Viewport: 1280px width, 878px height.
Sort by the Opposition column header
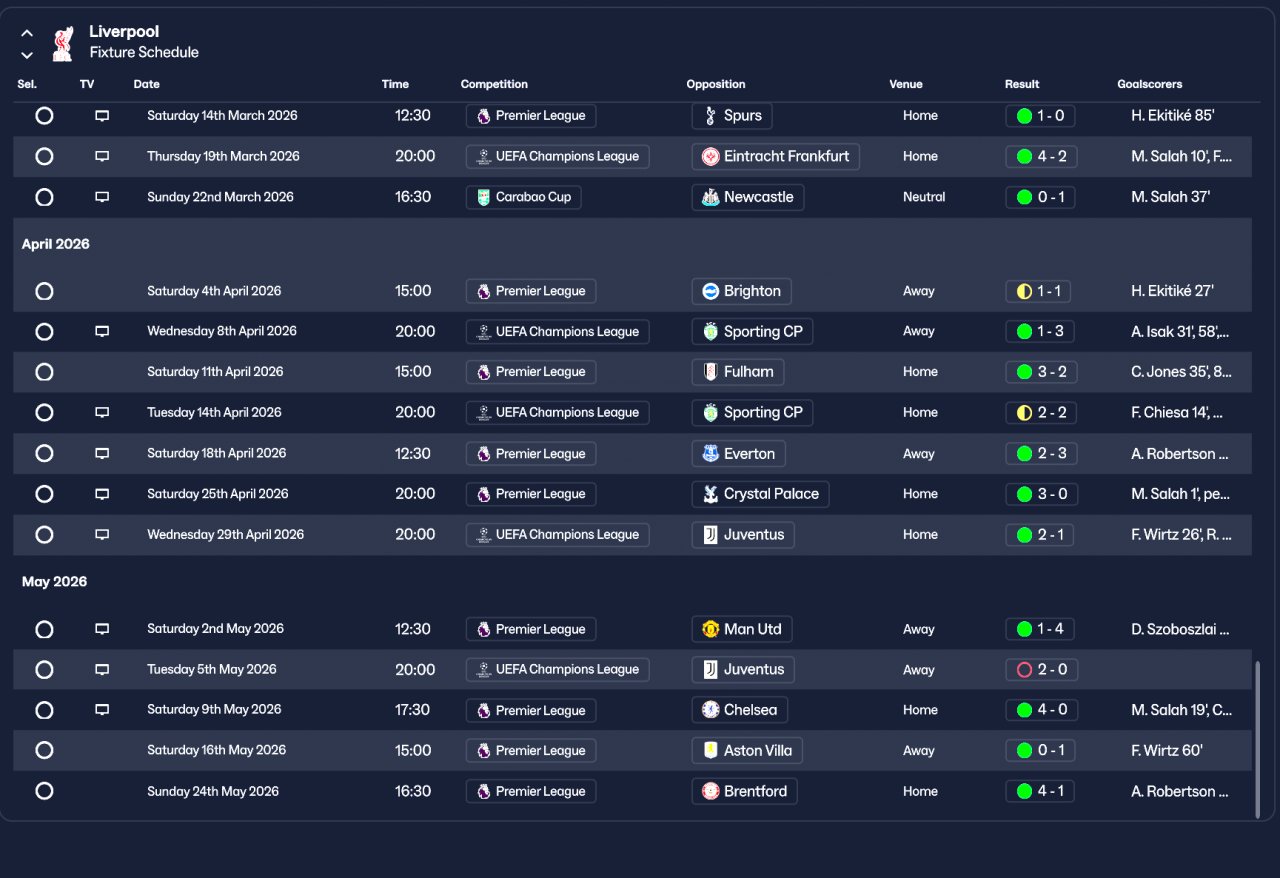(x=716, y=84)
